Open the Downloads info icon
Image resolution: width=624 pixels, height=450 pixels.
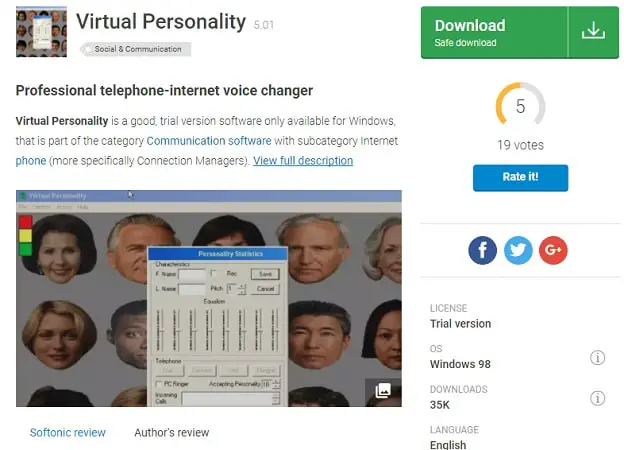[597, 398]
